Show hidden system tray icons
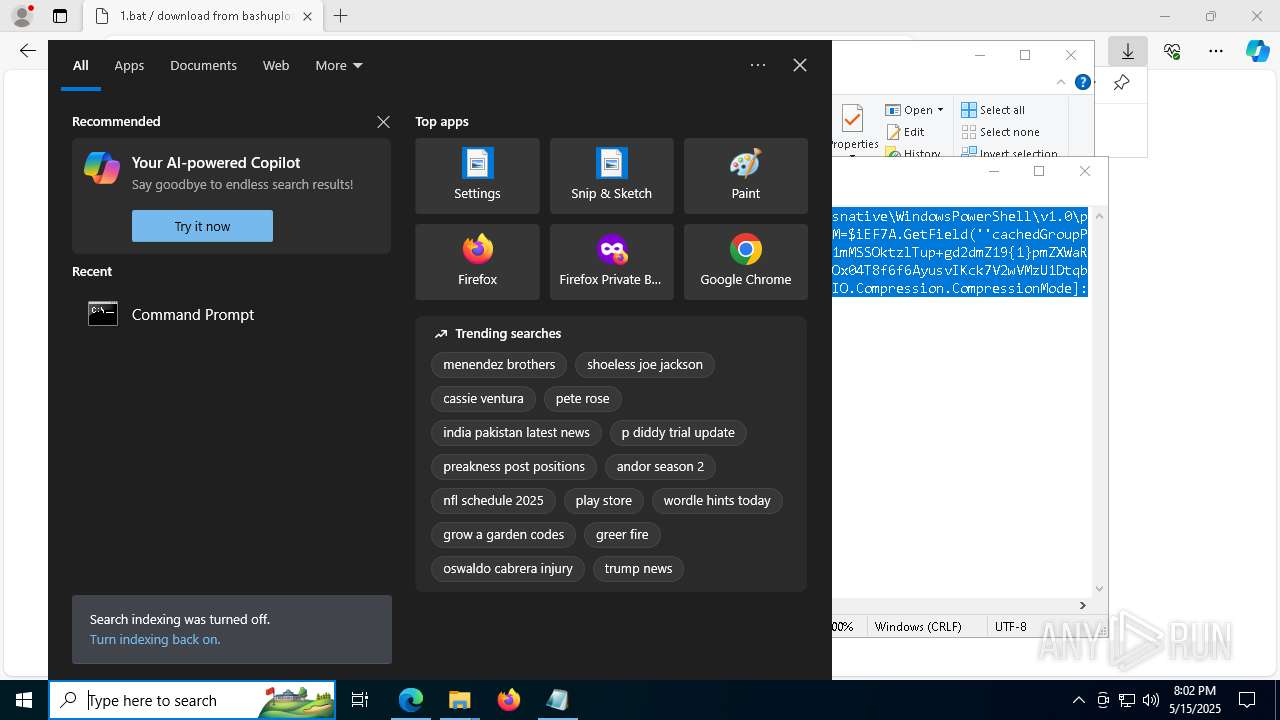 [1078, 700]
